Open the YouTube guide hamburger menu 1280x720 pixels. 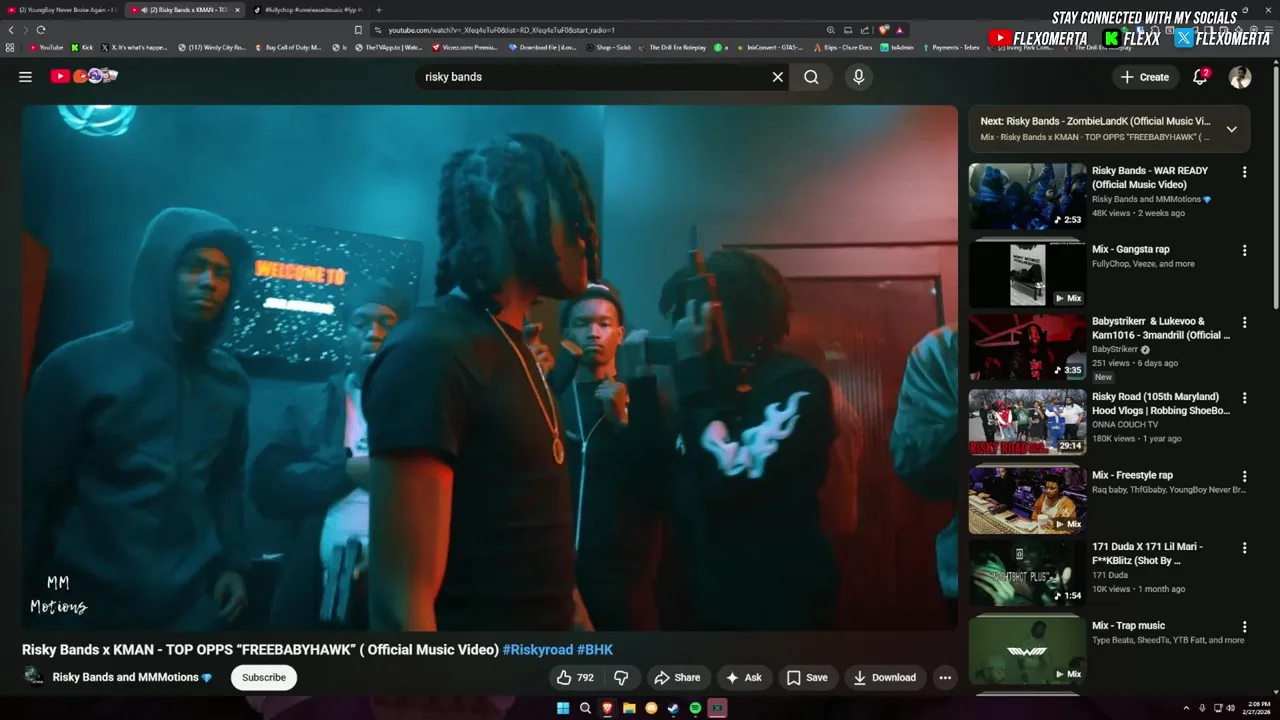(25, 77)
